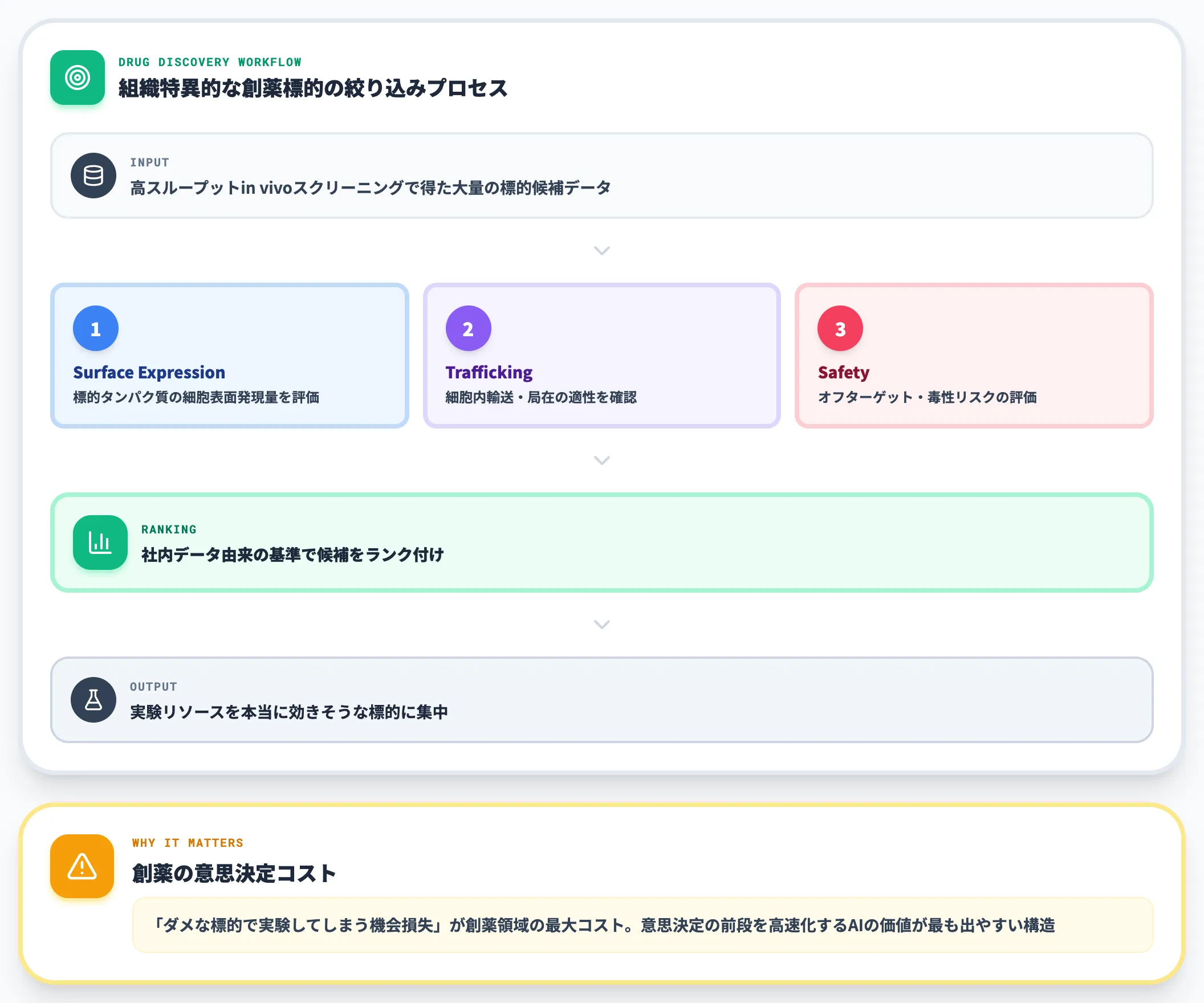Select the 'DRUG DISCOVERY WORKFLOW' label

pos(210,62)
